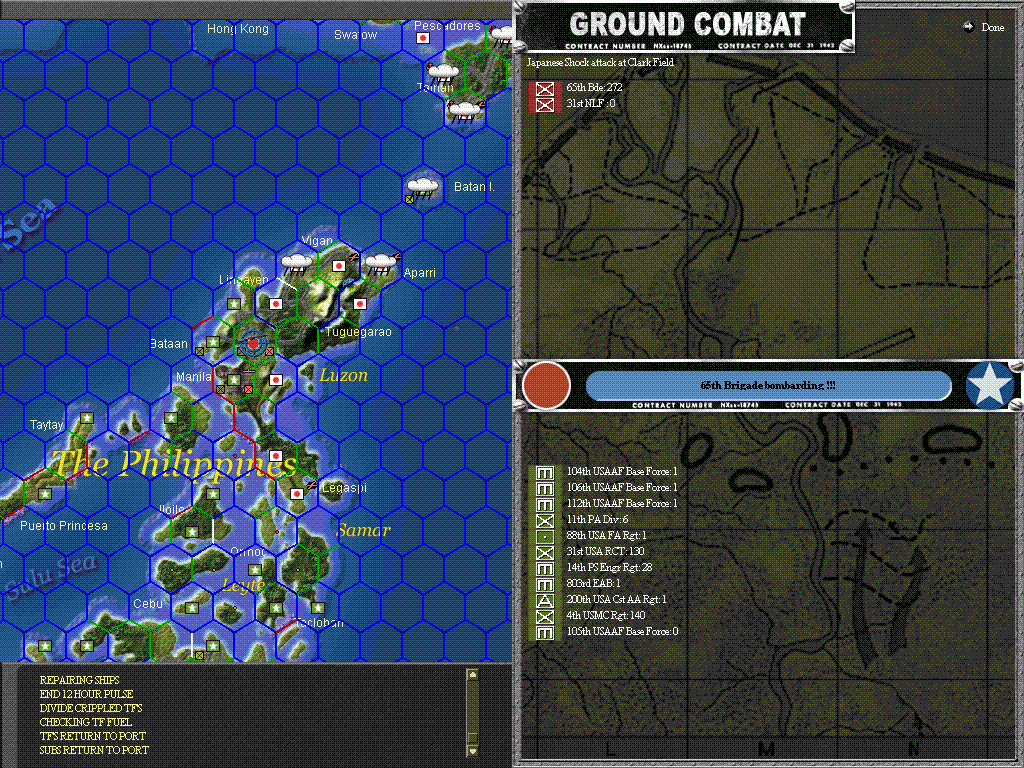This screenshot has width=1024, height=768.
Task: Click the Tuguegarao map label
Action: 359,332
